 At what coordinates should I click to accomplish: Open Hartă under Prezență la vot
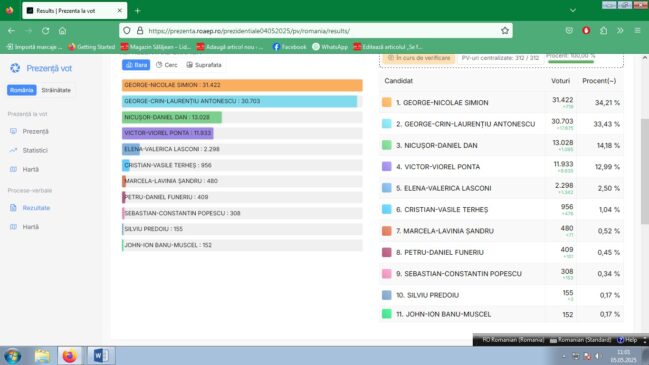(25, 169)
